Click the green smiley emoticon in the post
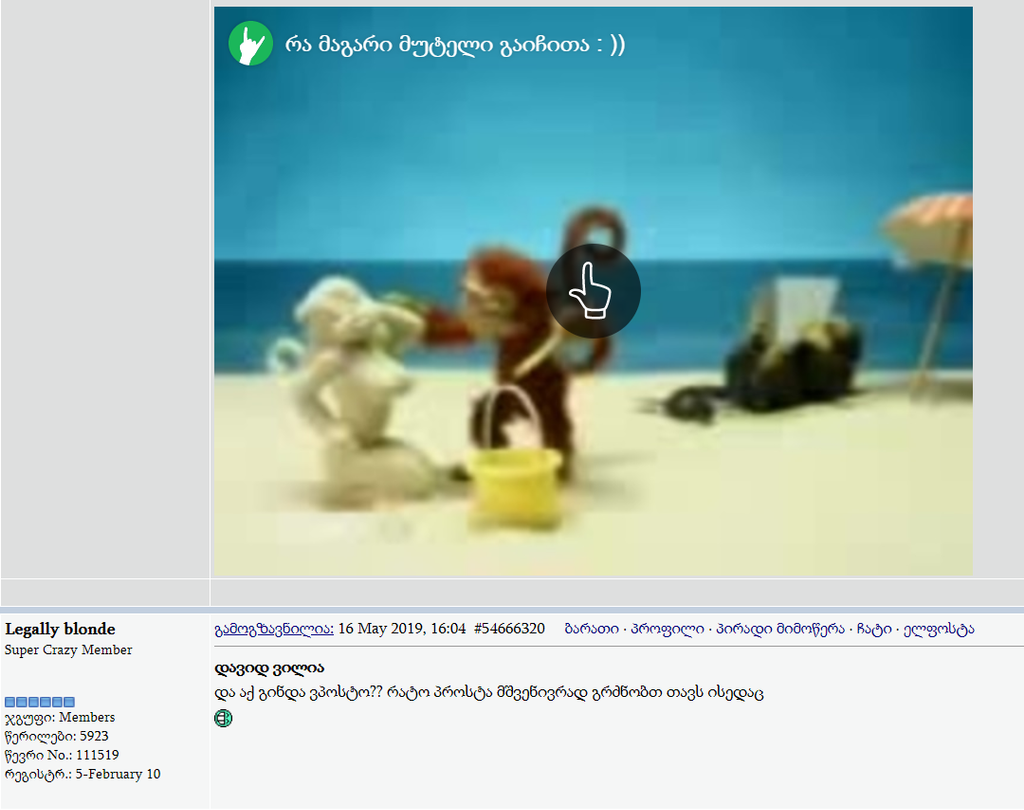1024x810 pixels. [223, 719]
